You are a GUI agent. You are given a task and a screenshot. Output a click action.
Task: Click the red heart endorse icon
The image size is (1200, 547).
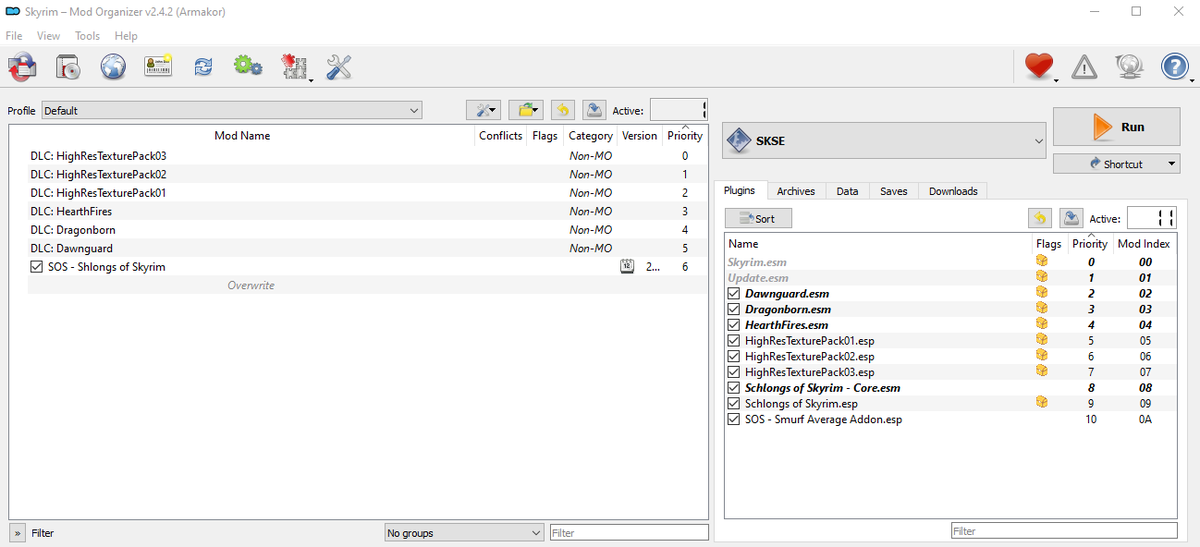[1039, 67]
